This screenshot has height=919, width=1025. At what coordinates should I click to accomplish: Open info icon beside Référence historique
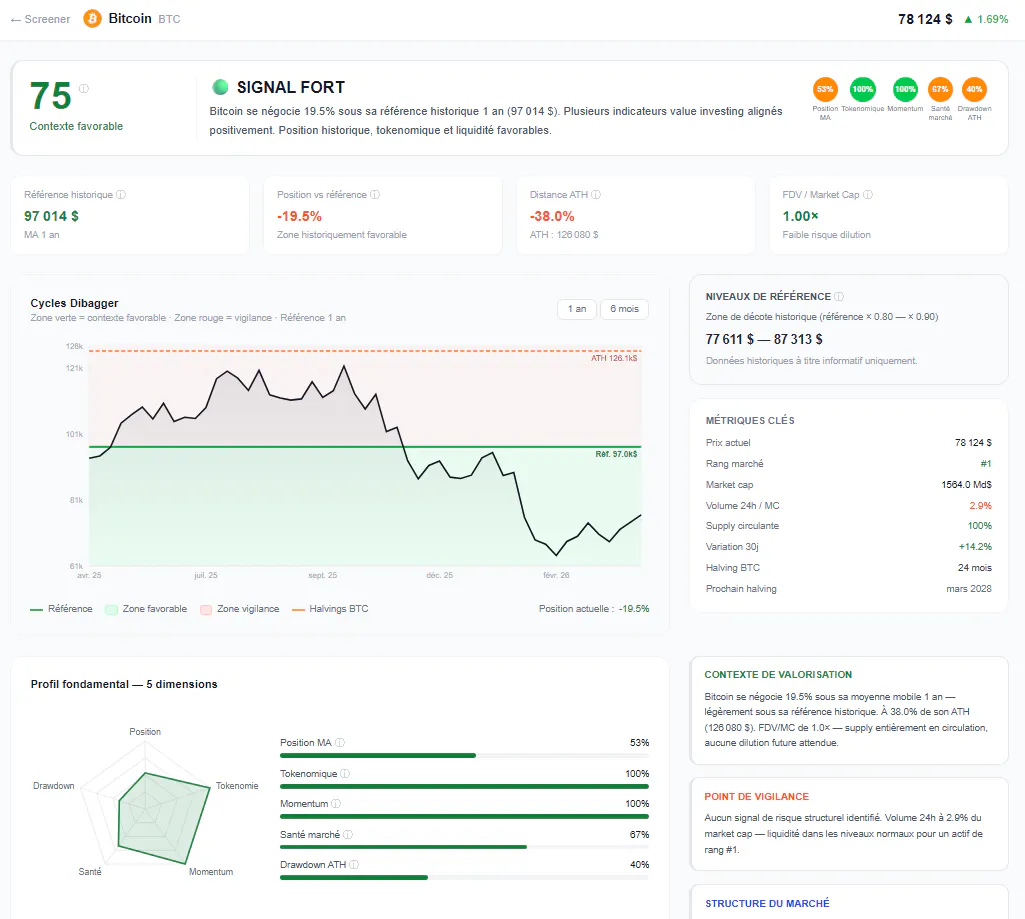(x=121, y=195)
